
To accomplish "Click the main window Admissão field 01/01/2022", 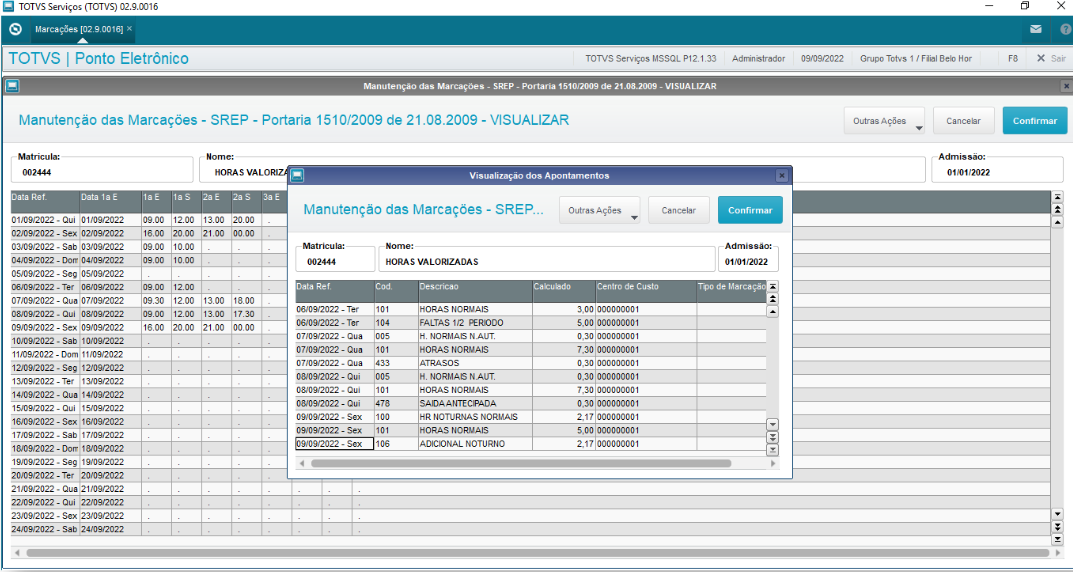I will 997,172.
